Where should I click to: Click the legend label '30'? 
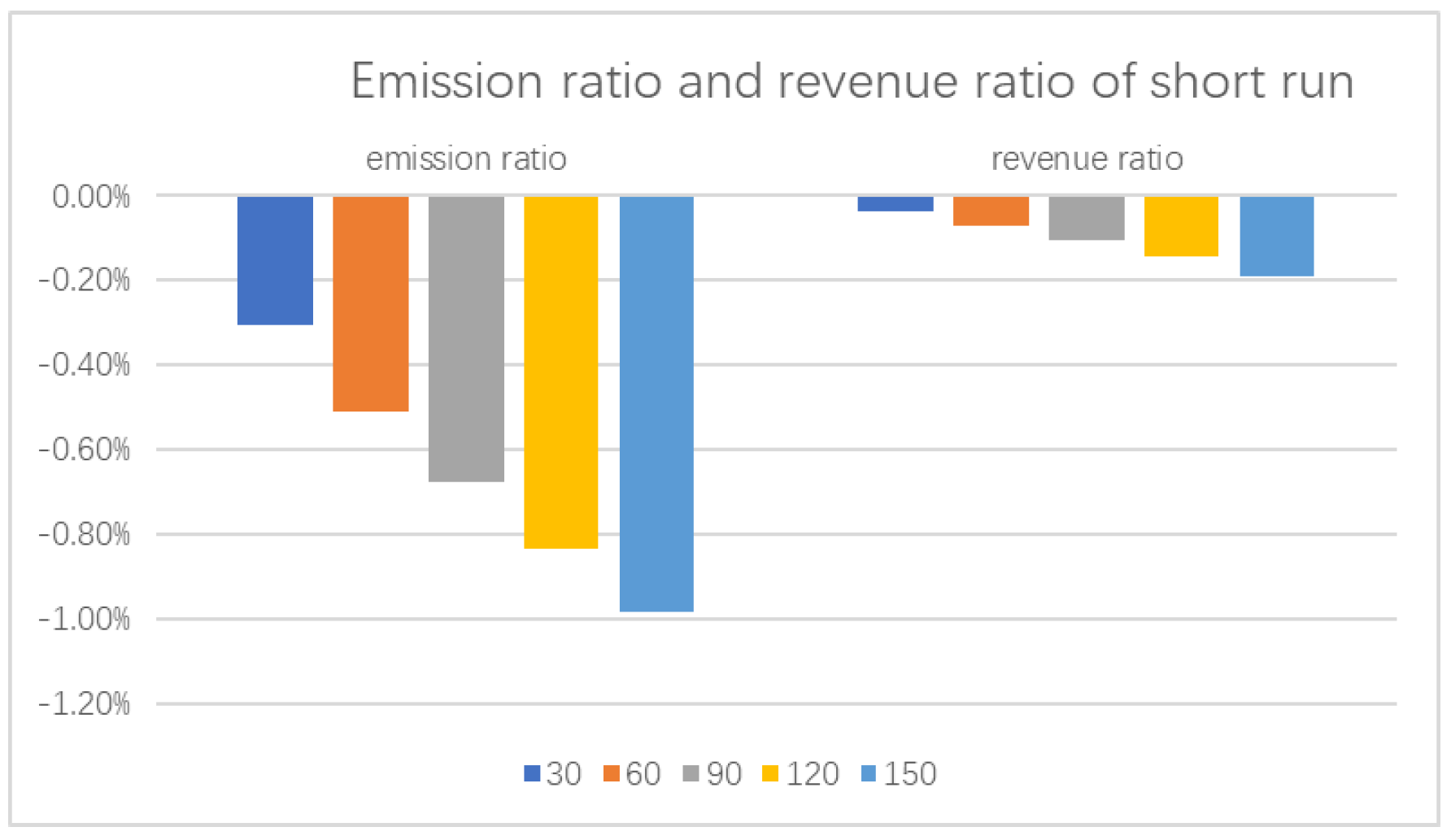point(564,774)
